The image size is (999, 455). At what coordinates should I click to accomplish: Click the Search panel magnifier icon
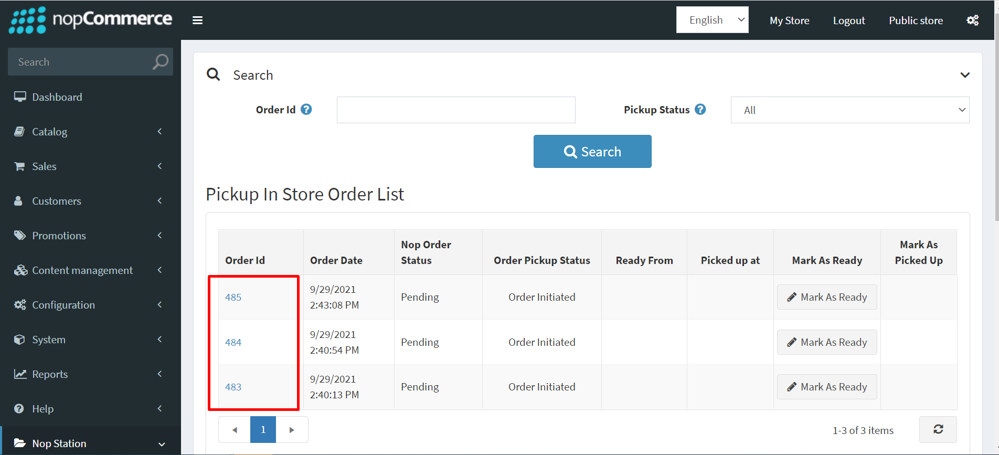213,75
